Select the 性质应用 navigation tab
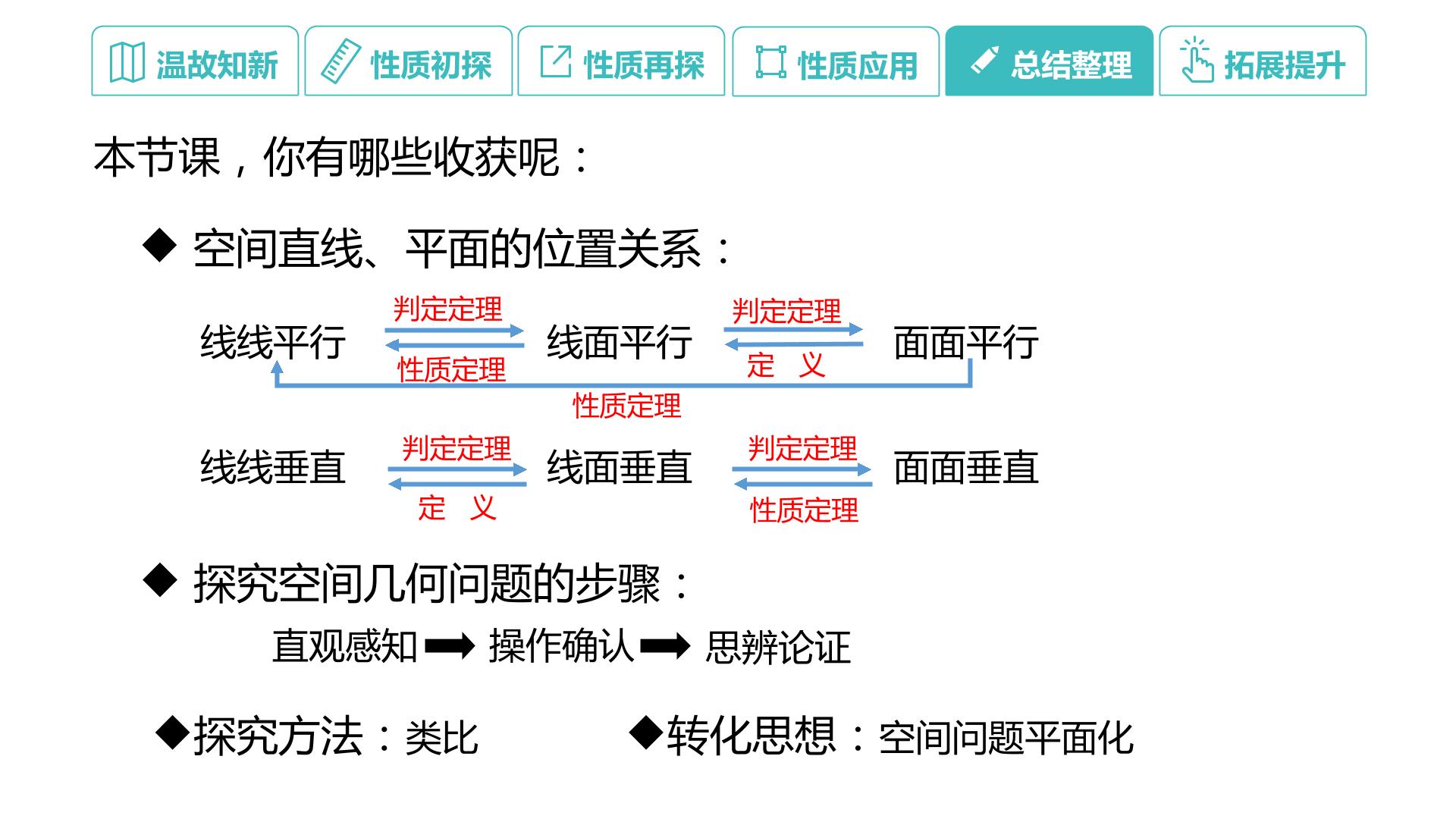Screen dimensions: 1456x819 836,61
